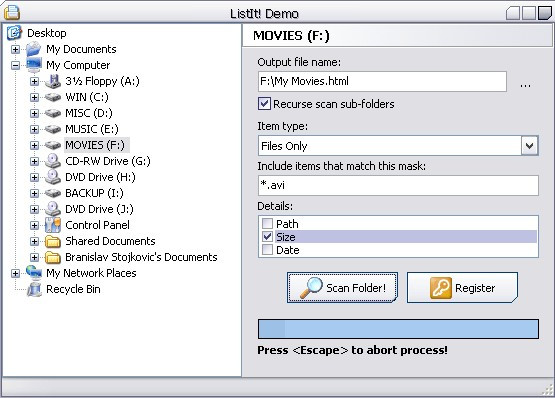Select the Shared Documents folder icon
The width and height of the screenshot is (555, 398).
tap(53, 241)
